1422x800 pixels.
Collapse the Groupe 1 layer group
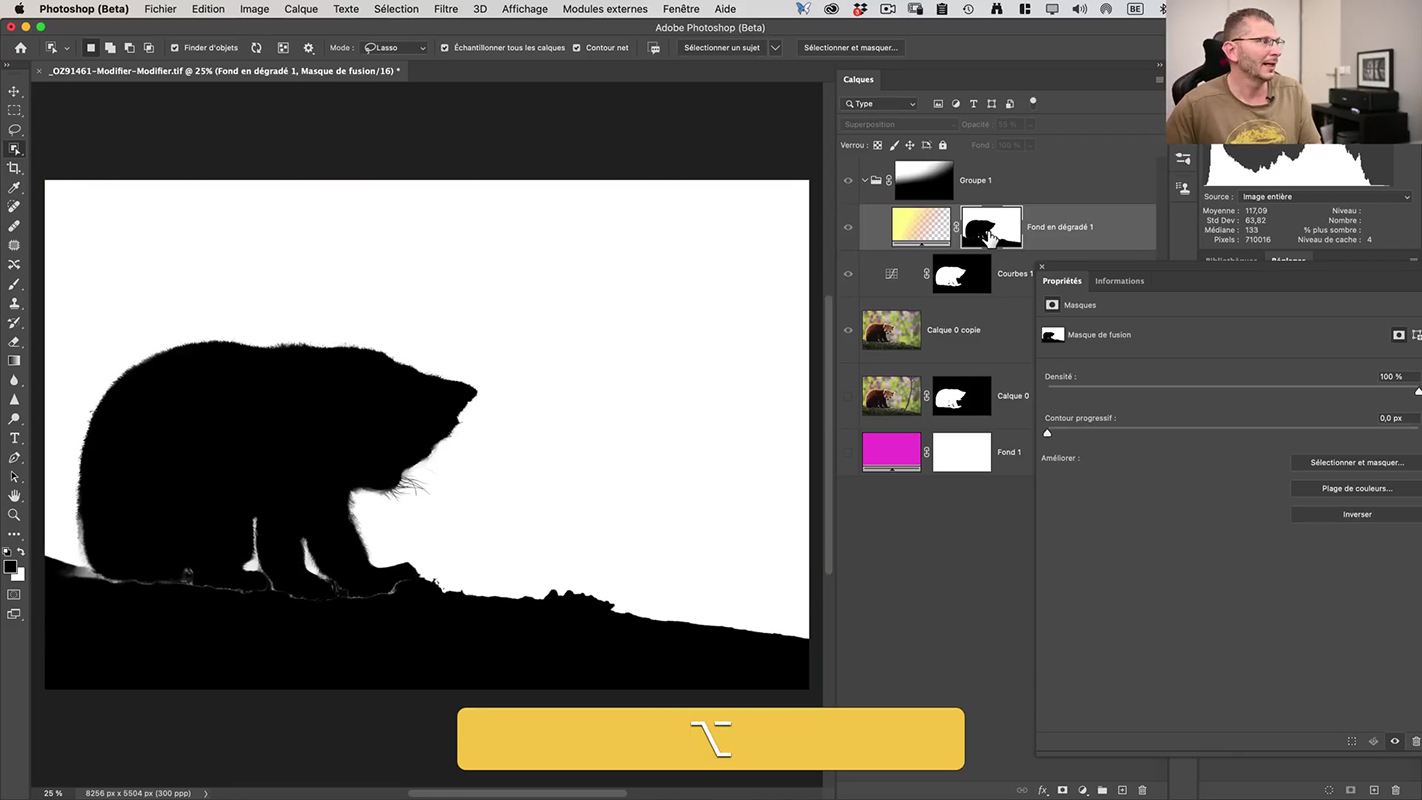[864, 181]
